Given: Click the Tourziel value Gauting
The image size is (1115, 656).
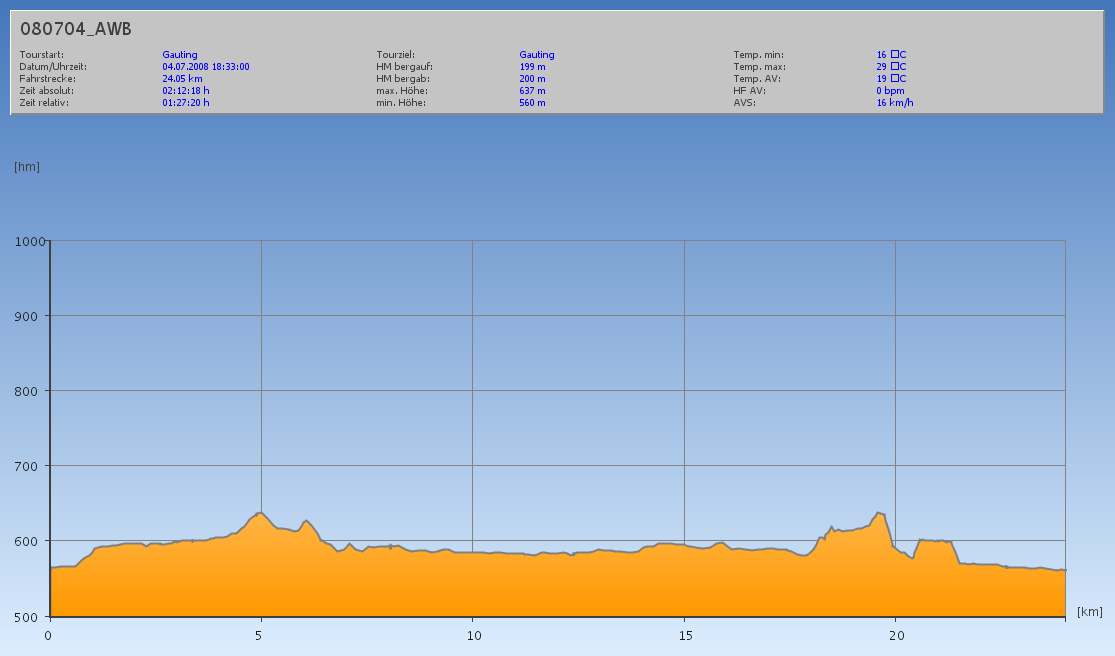Looking at the screenshot, I should [x=537, y=55].
